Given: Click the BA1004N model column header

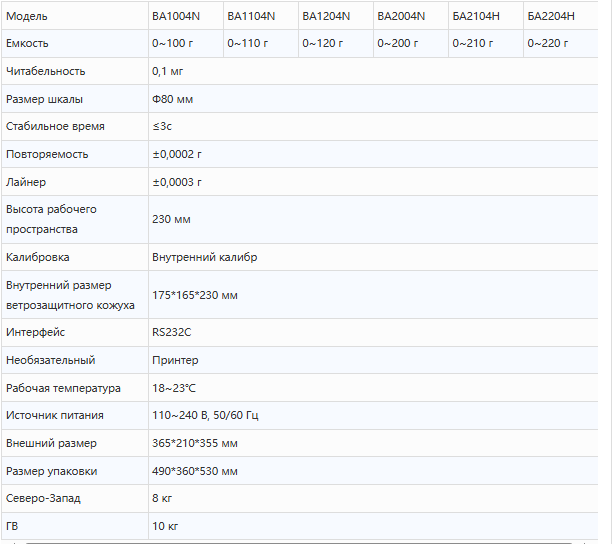Looking at the screenshot, I should [175, 16].
